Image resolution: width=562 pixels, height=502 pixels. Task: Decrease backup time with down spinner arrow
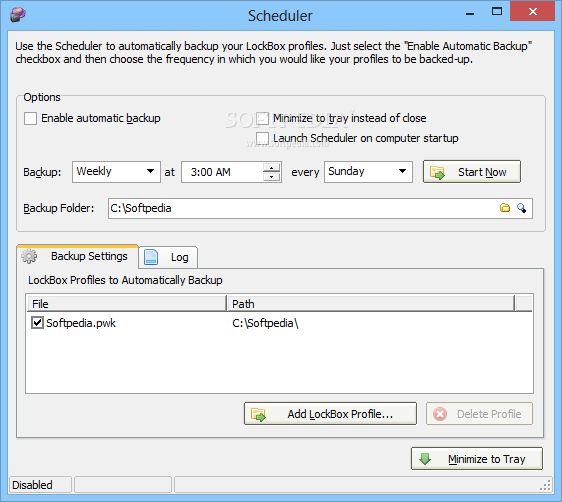(271, 176)
